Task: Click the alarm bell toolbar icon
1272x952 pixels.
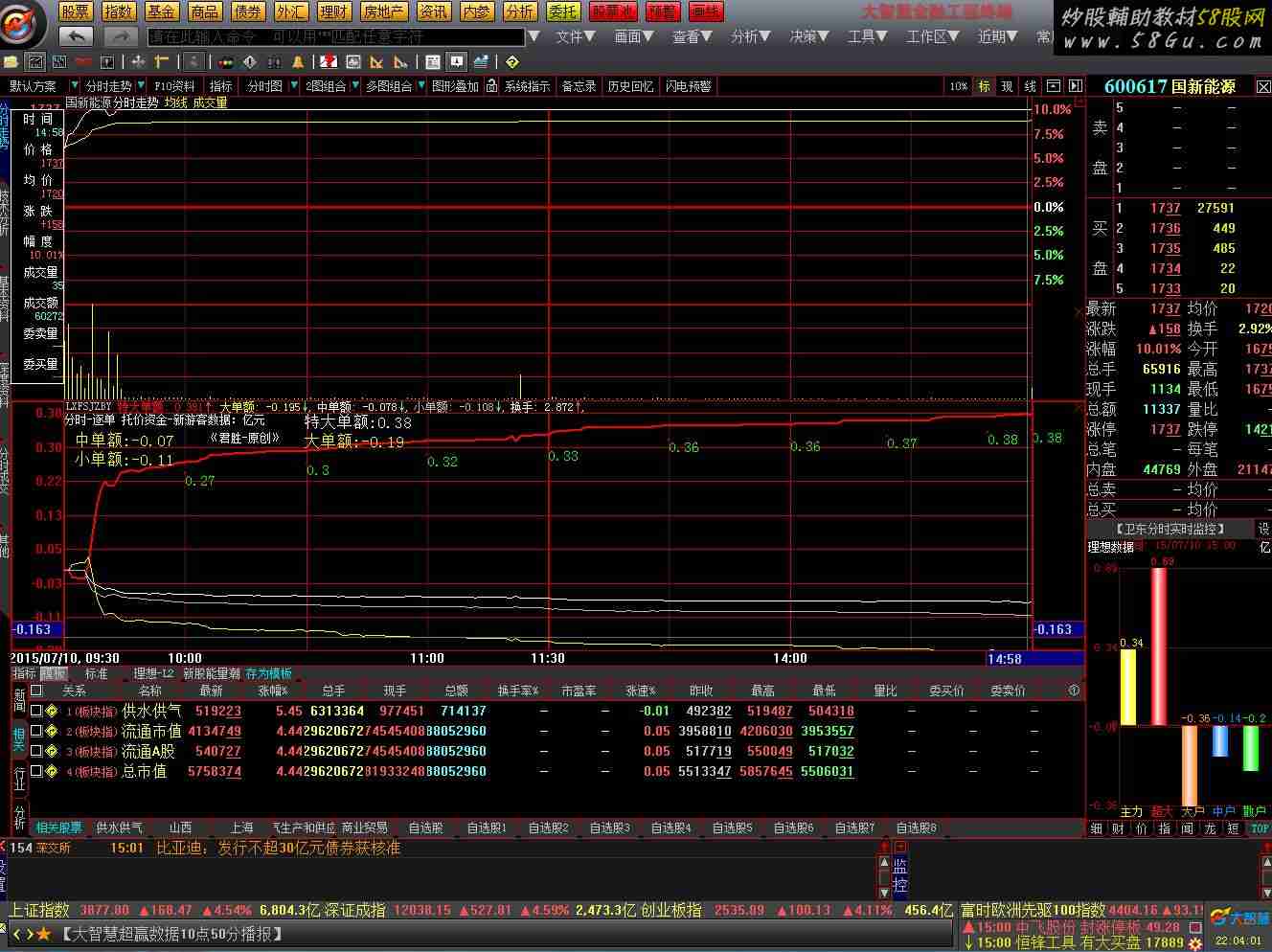Action: click(x=298, y=62)
